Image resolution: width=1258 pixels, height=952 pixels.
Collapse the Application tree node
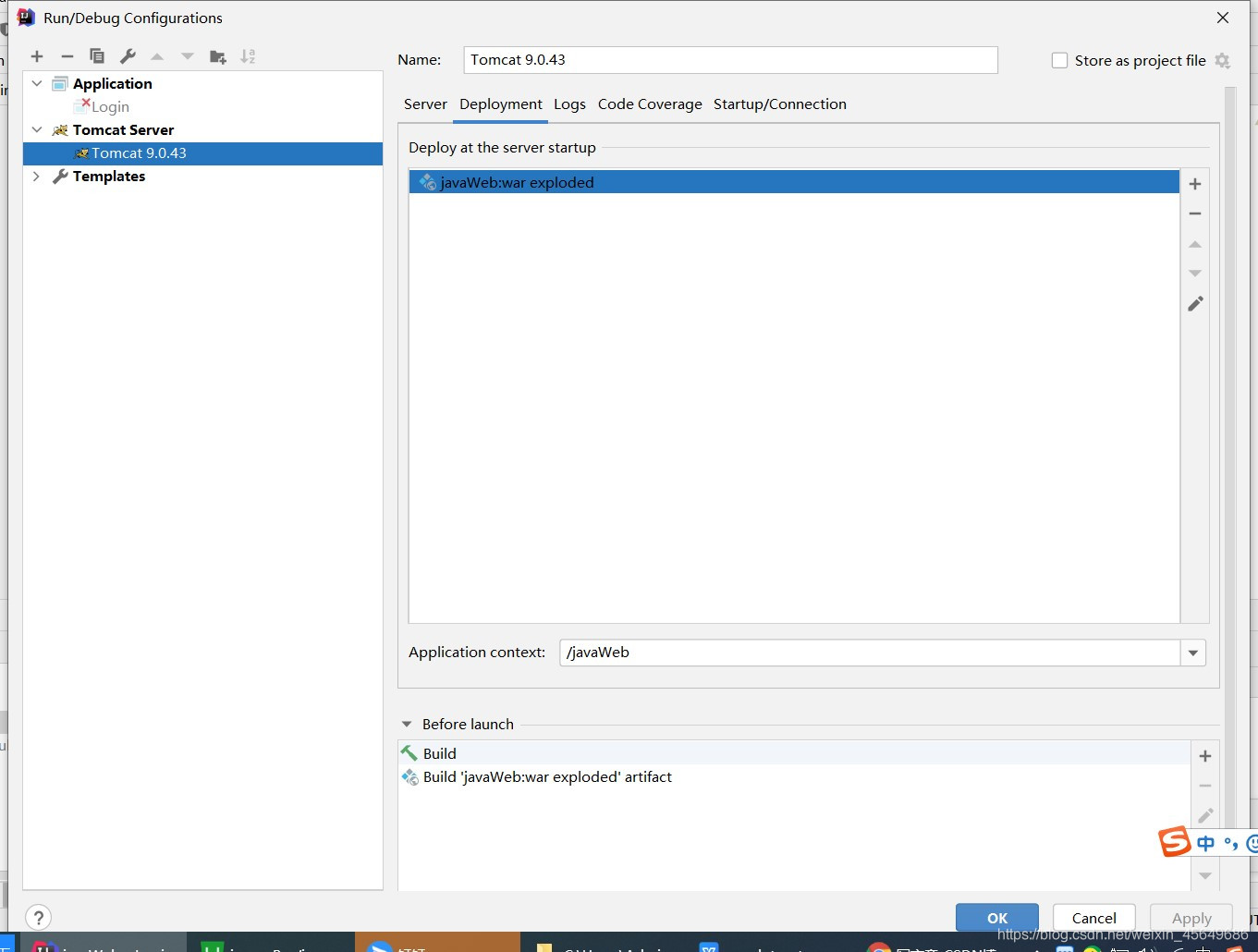tap(37, 83)
